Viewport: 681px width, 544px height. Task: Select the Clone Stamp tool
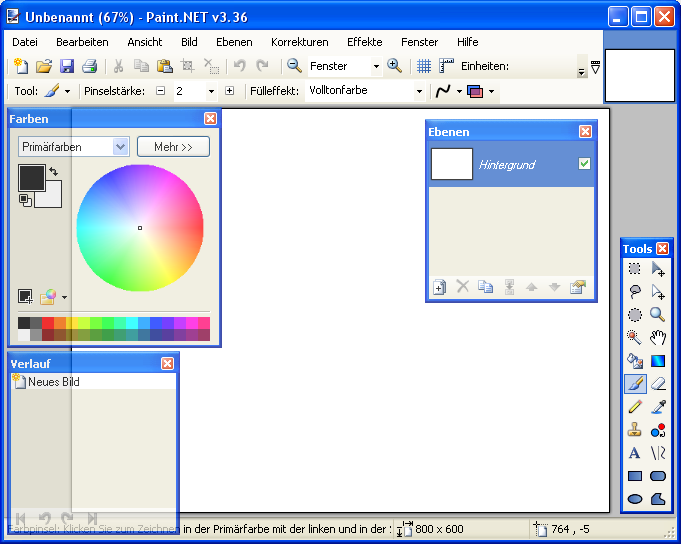[x=635, y=430]
